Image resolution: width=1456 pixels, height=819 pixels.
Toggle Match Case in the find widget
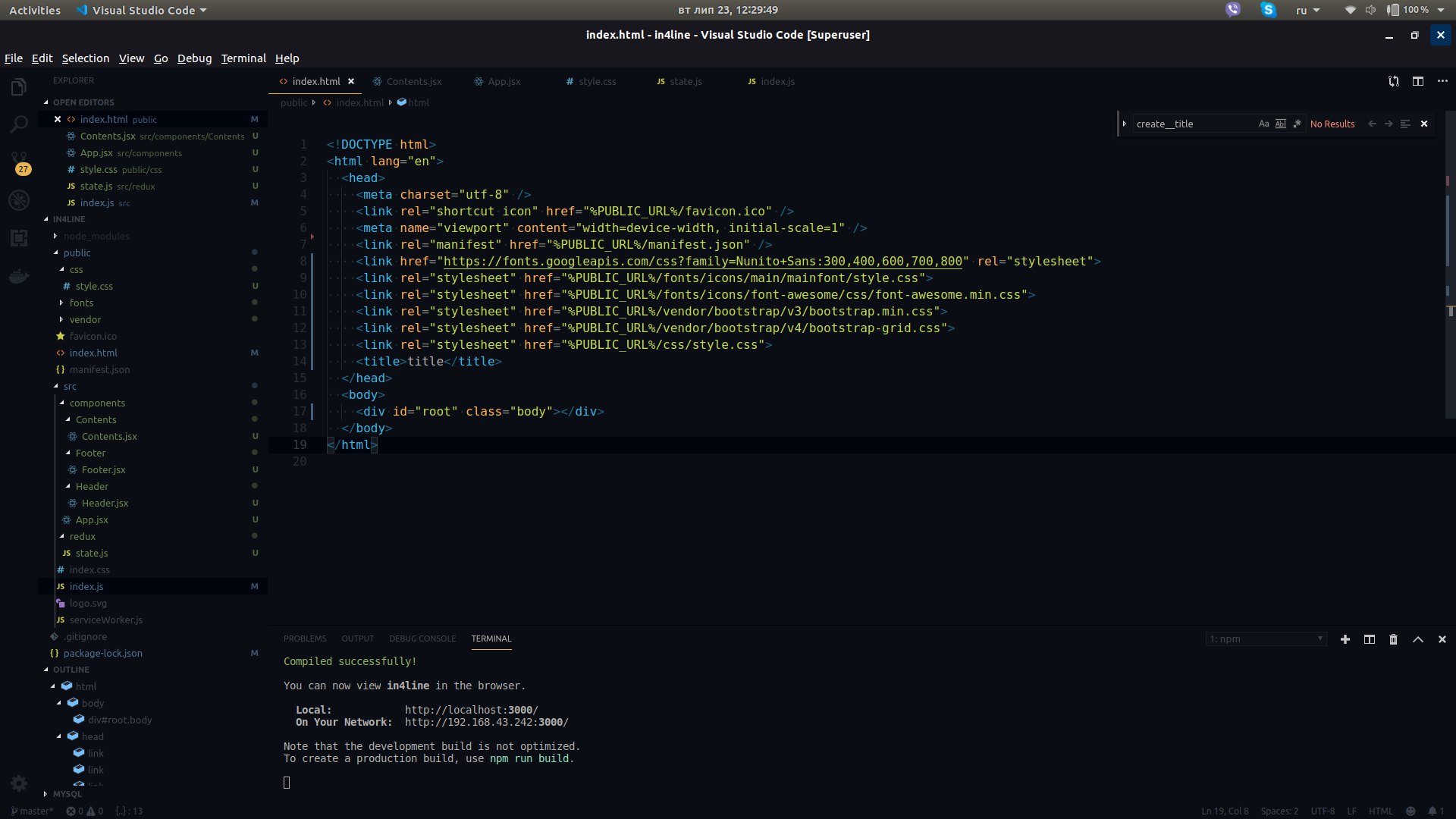(x=1263, y=124)
